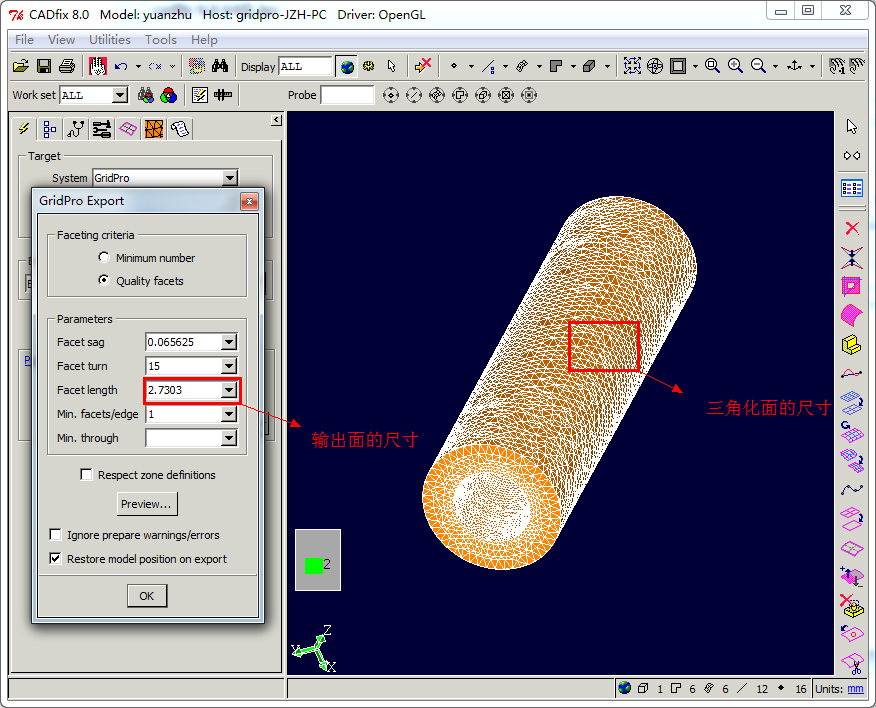Viewport: 876px width, 708px height.
Task: Click the printer icon in the toolbar
Action: click(x=67, y=66)
